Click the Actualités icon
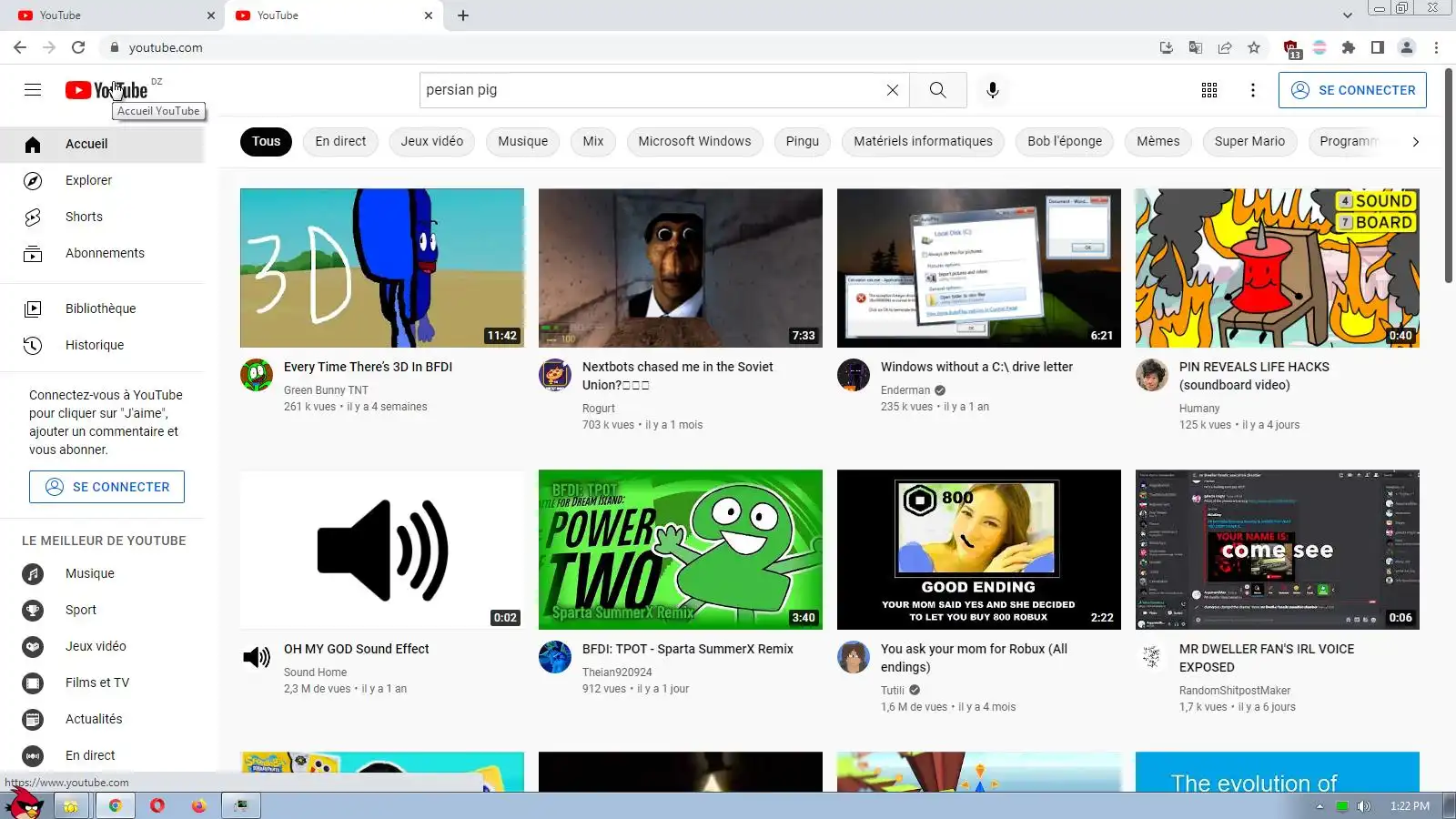Screen dimensions: 1456x819 pyautogui.click(x=33, y=719)
